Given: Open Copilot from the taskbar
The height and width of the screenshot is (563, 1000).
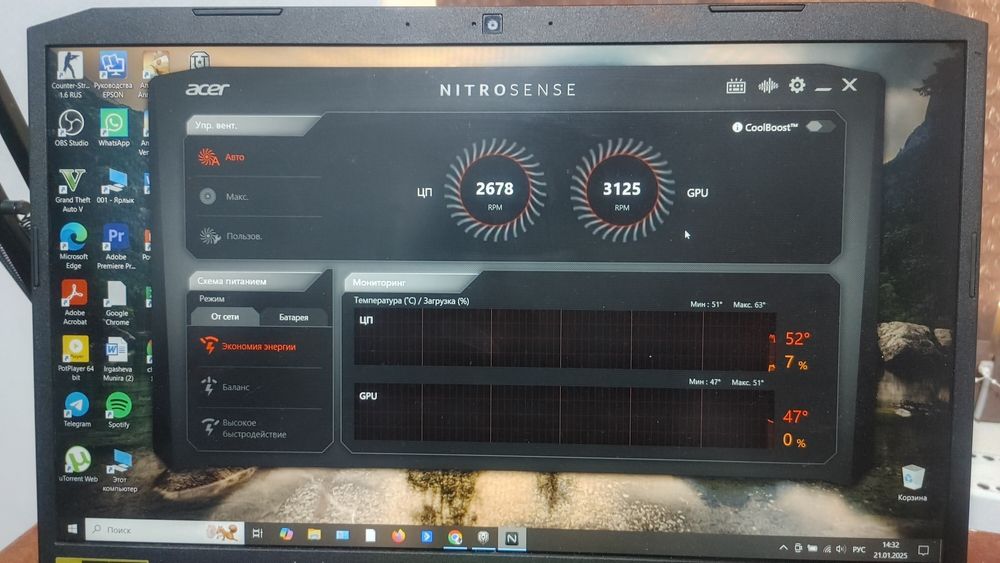Looking at the screenshot, I should click(286, 534).
